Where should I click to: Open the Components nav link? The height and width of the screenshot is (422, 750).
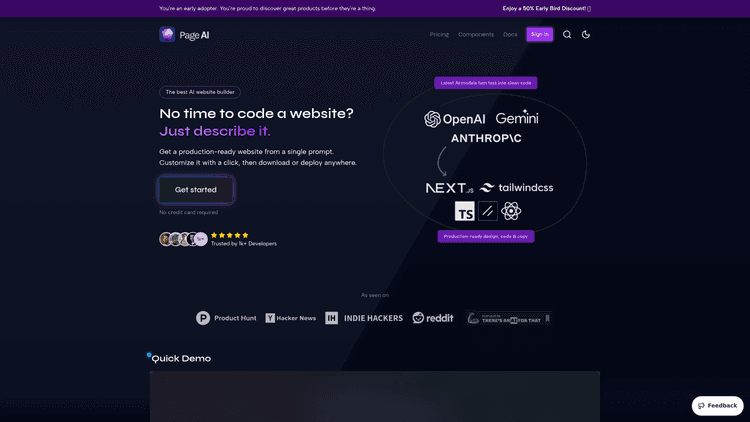pyautogui.click(x=476, y=34)
